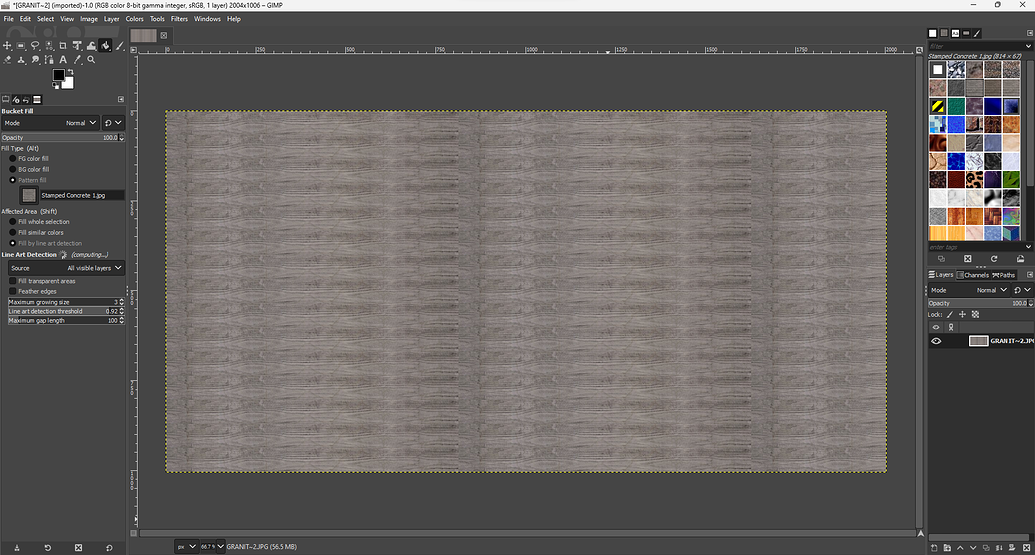Duplicate pattern button in Patterns dock
Screen dimensions: 1035x555
click(941, 259)
